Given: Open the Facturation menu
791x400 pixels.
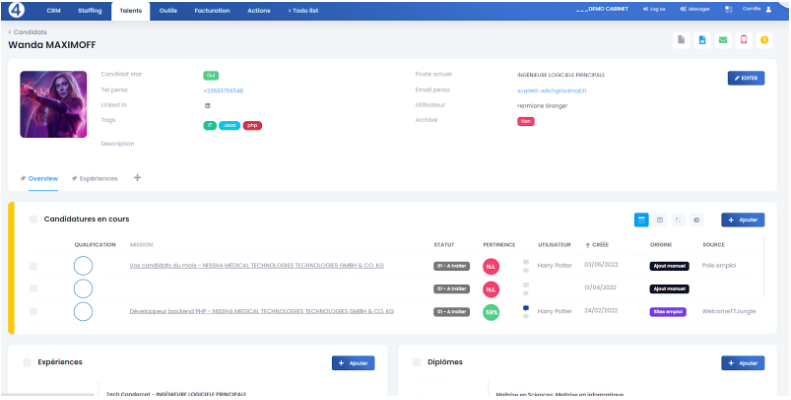Looking at the screenshot, I should pos(212,11).
